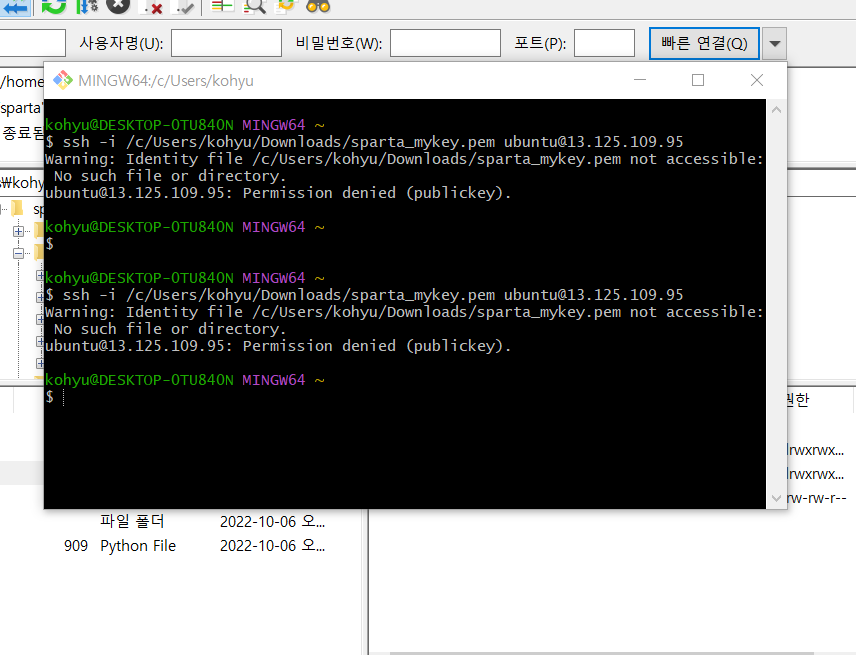Maximize the MINGW64 terminal window
This screenshot has height=655, width=856.
[698, 80]
